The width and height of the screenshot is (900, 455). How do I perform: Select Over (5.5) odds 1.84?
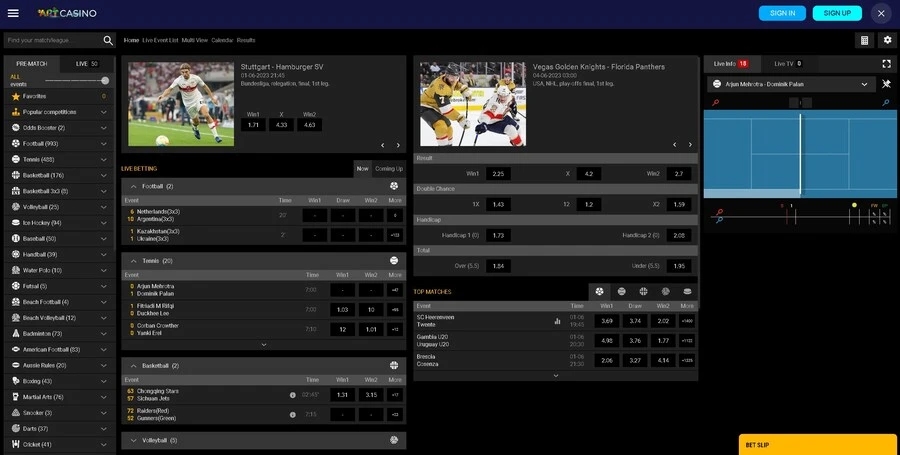click(498, 266)
